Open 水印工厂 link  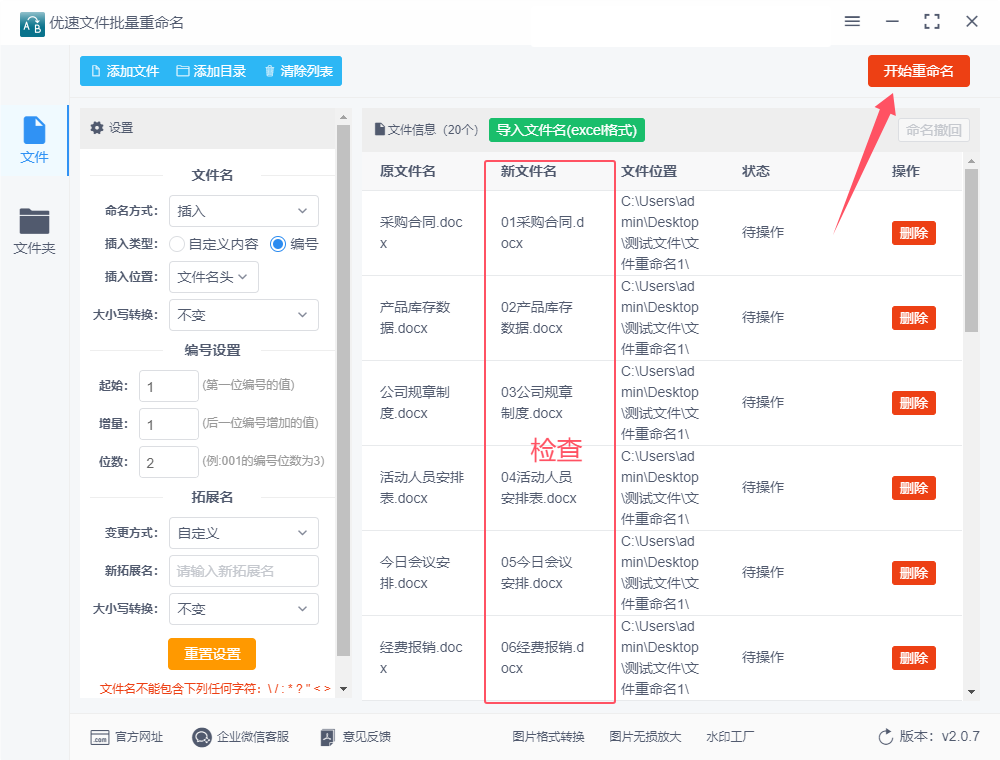[730, 737]
